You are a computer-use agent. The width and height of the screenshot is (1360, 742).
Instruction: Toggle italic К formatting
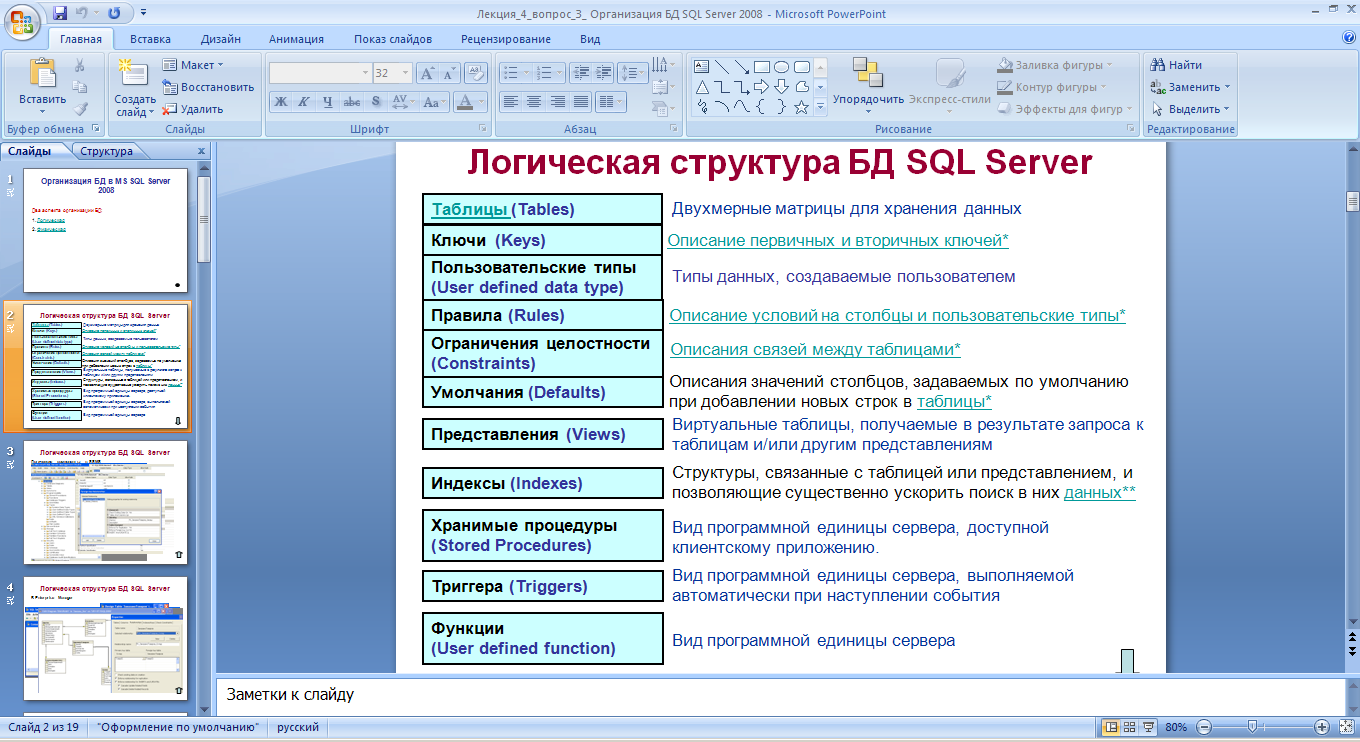303,102
